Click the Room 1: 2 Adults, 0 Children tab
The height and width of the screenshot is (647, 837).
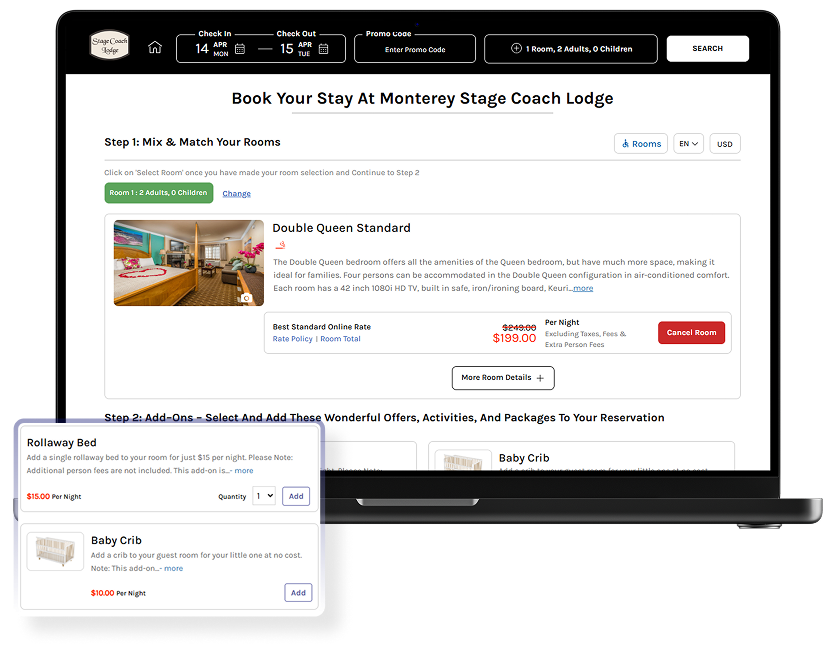(x=159, y=193)
